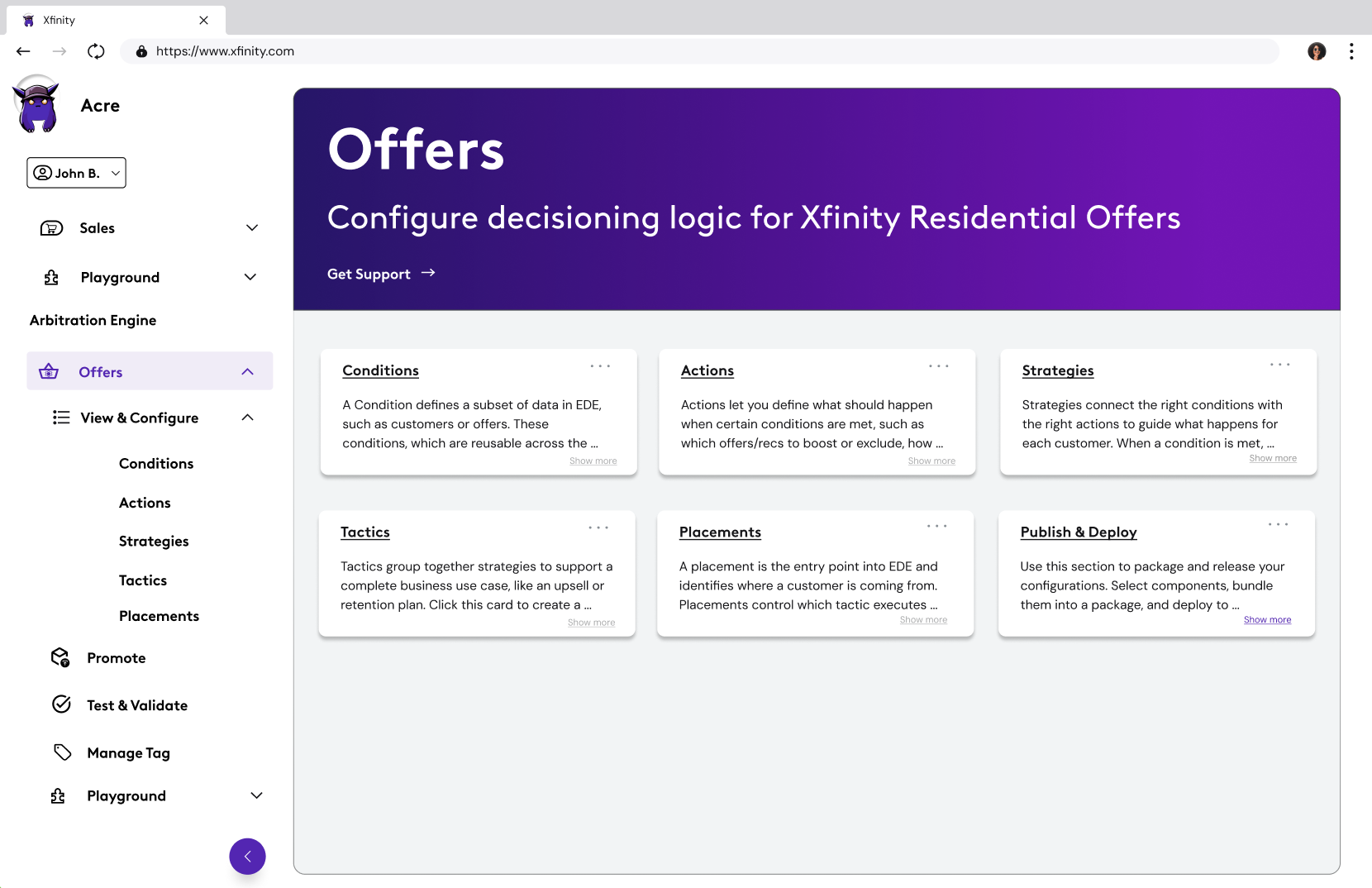Collapse sidebar with purple round arrow button
This screenshot has height=888, width=1372.
[247, 857]
